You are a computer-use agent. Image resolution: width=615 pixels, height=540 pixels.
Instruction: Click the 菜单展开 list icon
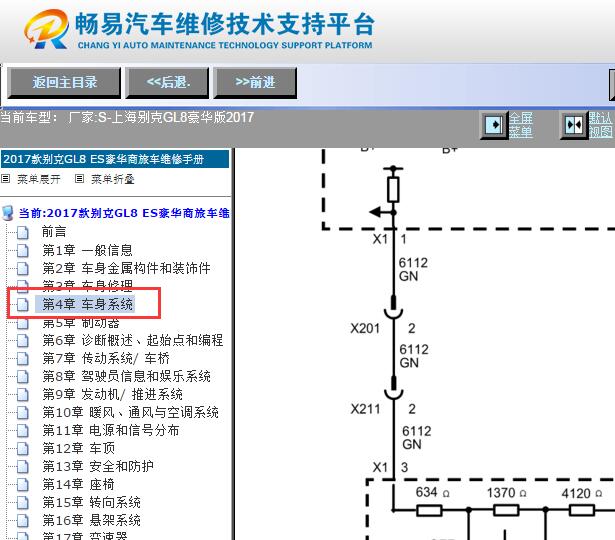(x=5, y=179)
